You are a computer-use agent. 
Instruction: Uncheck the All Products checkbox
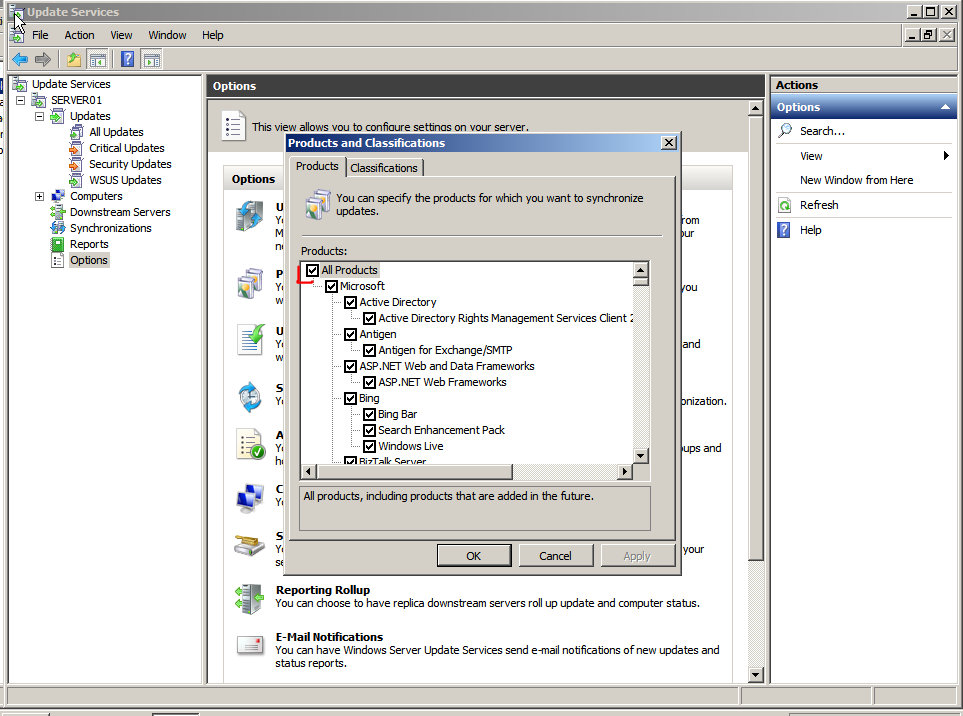(313, 270)
